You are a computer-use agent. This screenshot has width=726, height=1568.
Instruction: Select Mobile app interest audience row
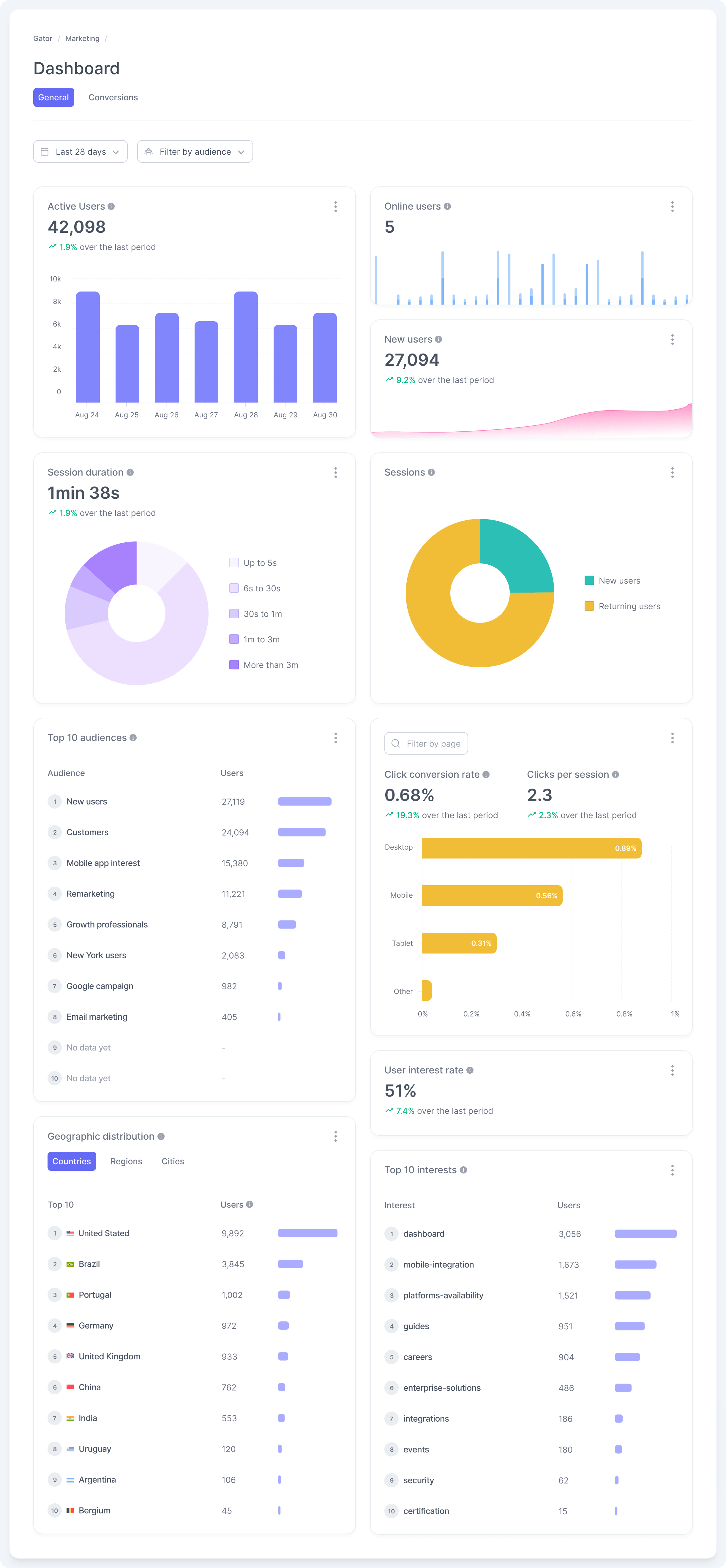pyautogui.click(x=194, y=863)
